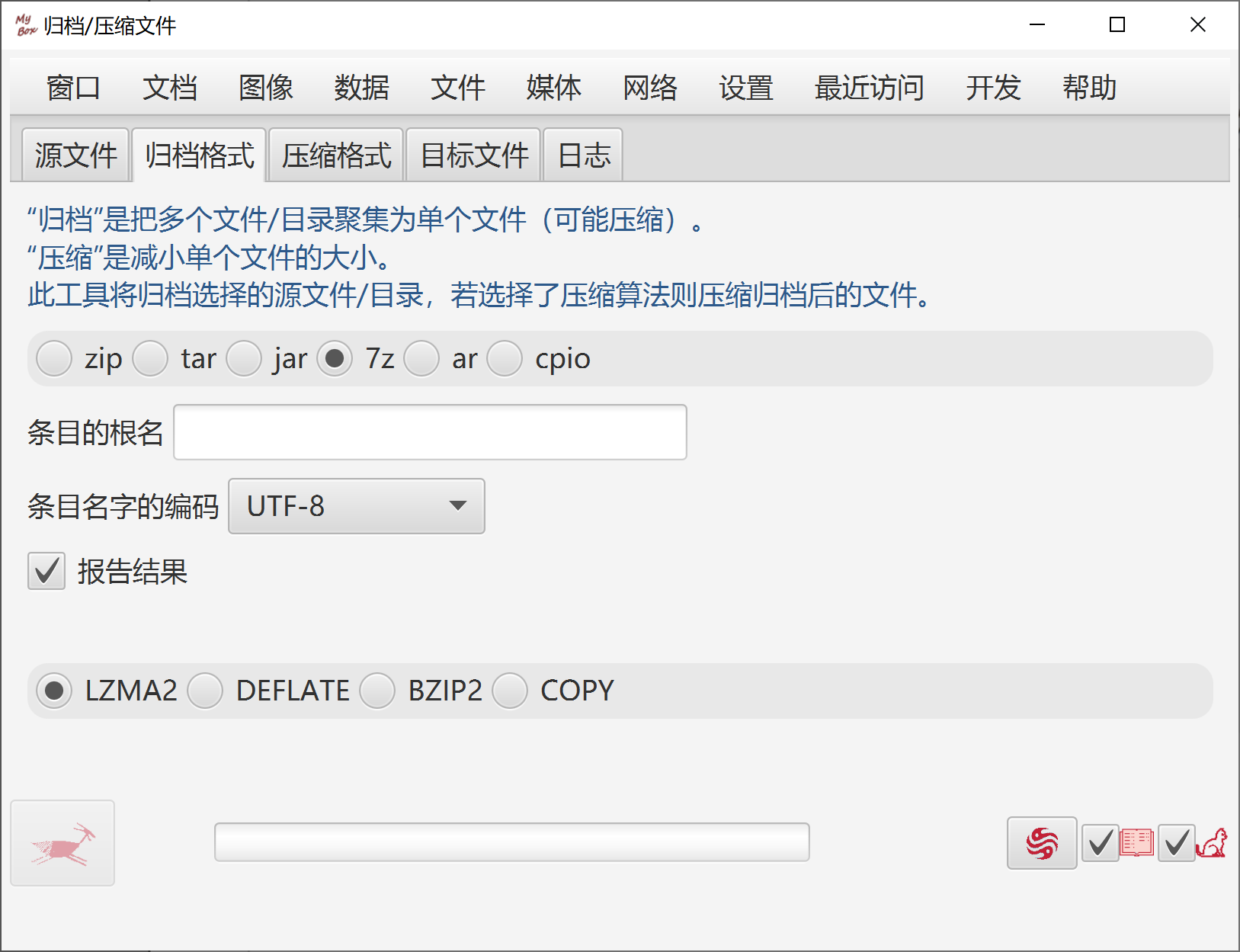Open the 网络 menu

click(x=649, y=88)
